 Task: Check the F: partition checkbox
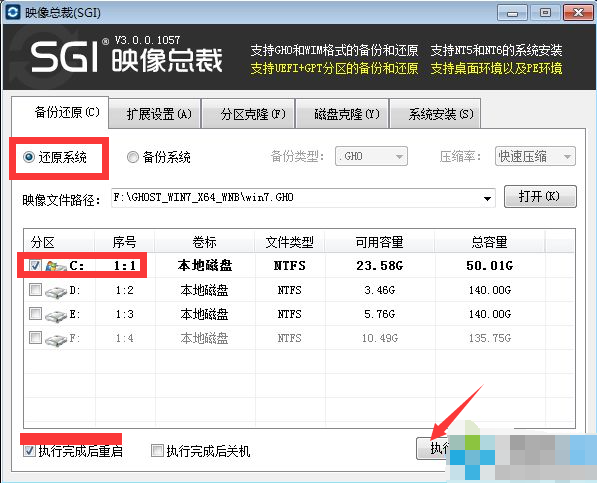tap(35, 337)
